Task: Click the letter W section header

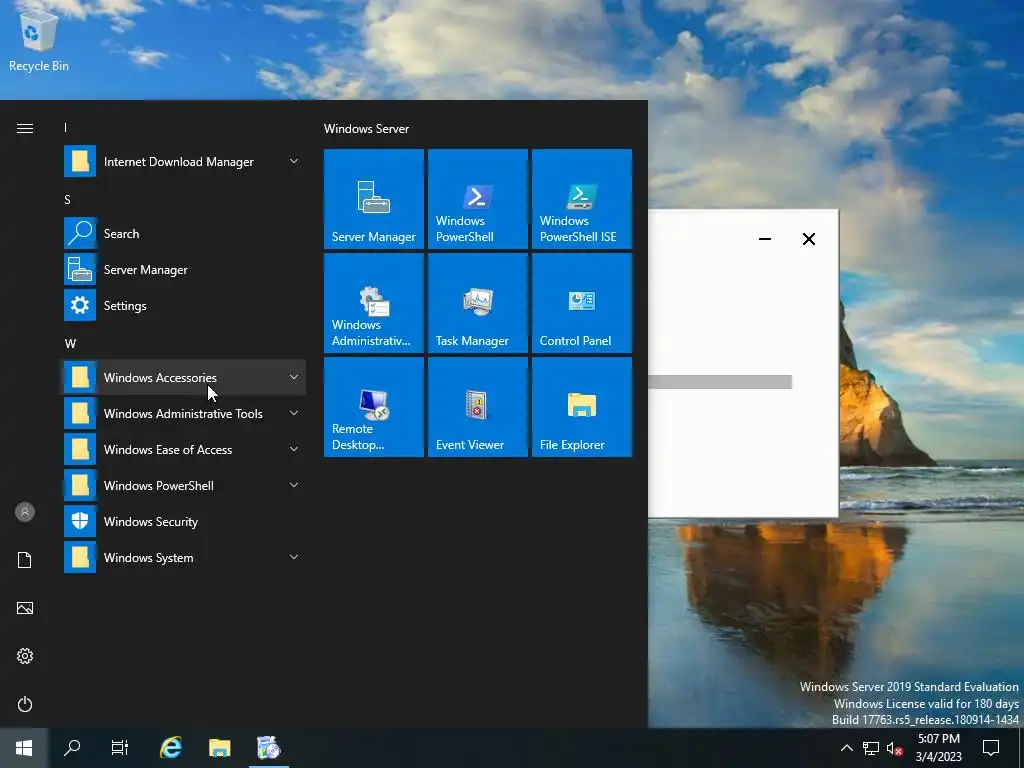Action: pyautogui.click(x=70, y=344)
